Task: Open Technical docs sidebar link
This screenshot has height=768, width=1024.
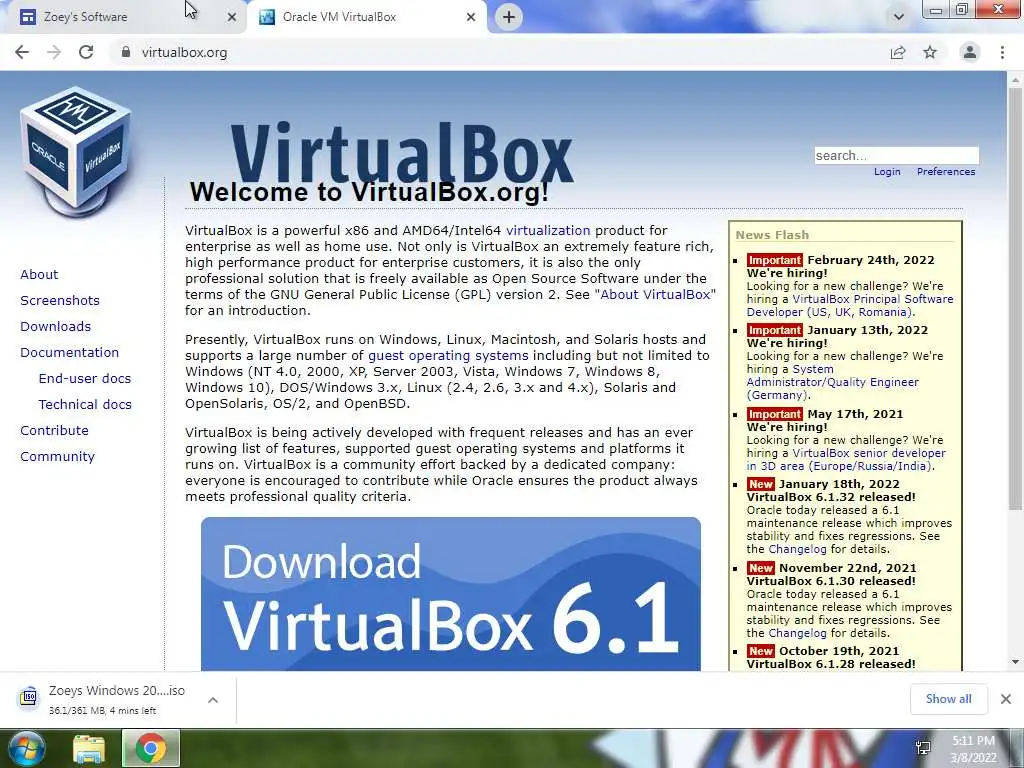Action: pos(85,405)
